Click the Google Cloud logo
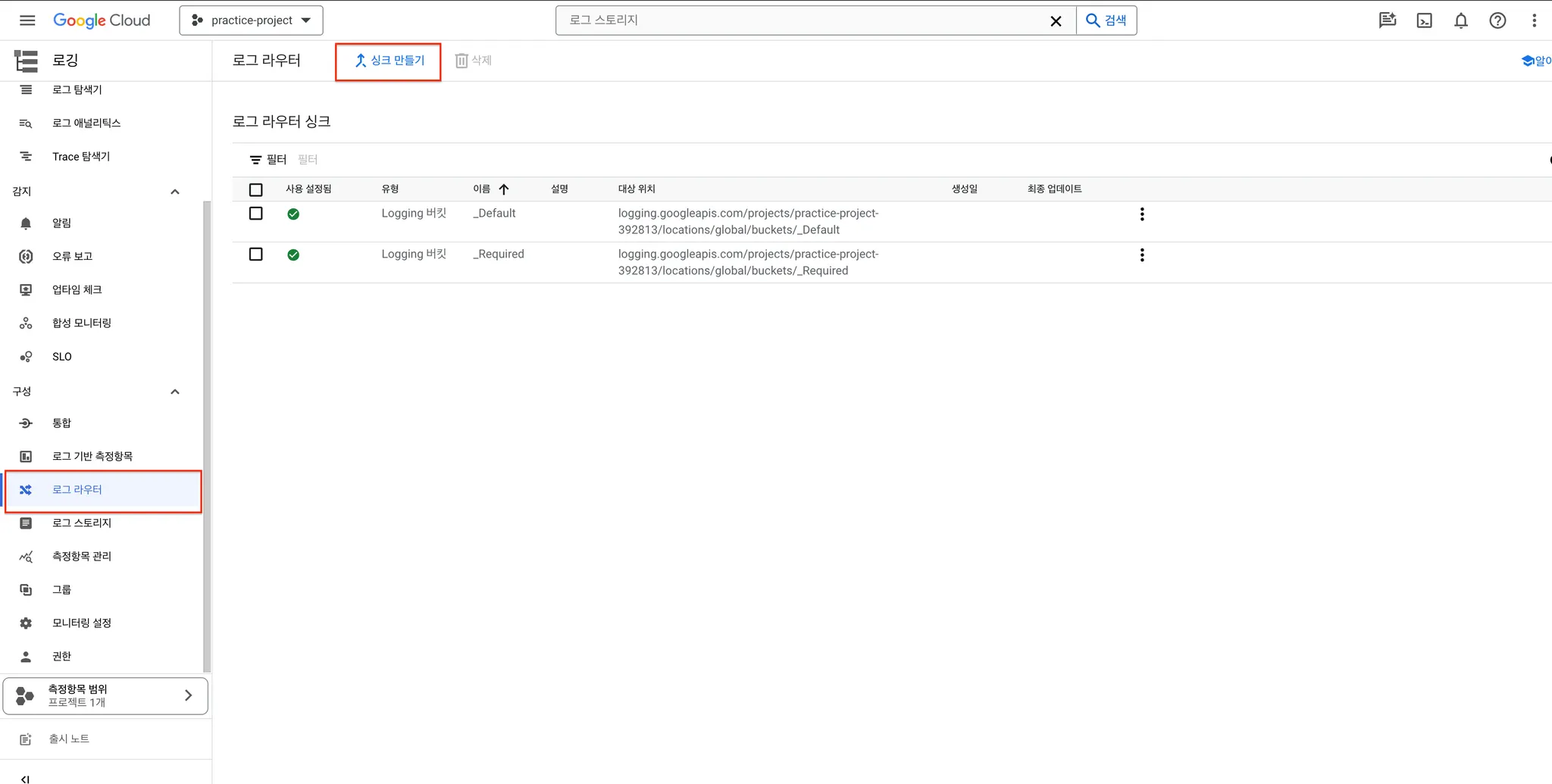This screenshot has height=784, width=1552. pyautogui.click(x=102, y=20)
